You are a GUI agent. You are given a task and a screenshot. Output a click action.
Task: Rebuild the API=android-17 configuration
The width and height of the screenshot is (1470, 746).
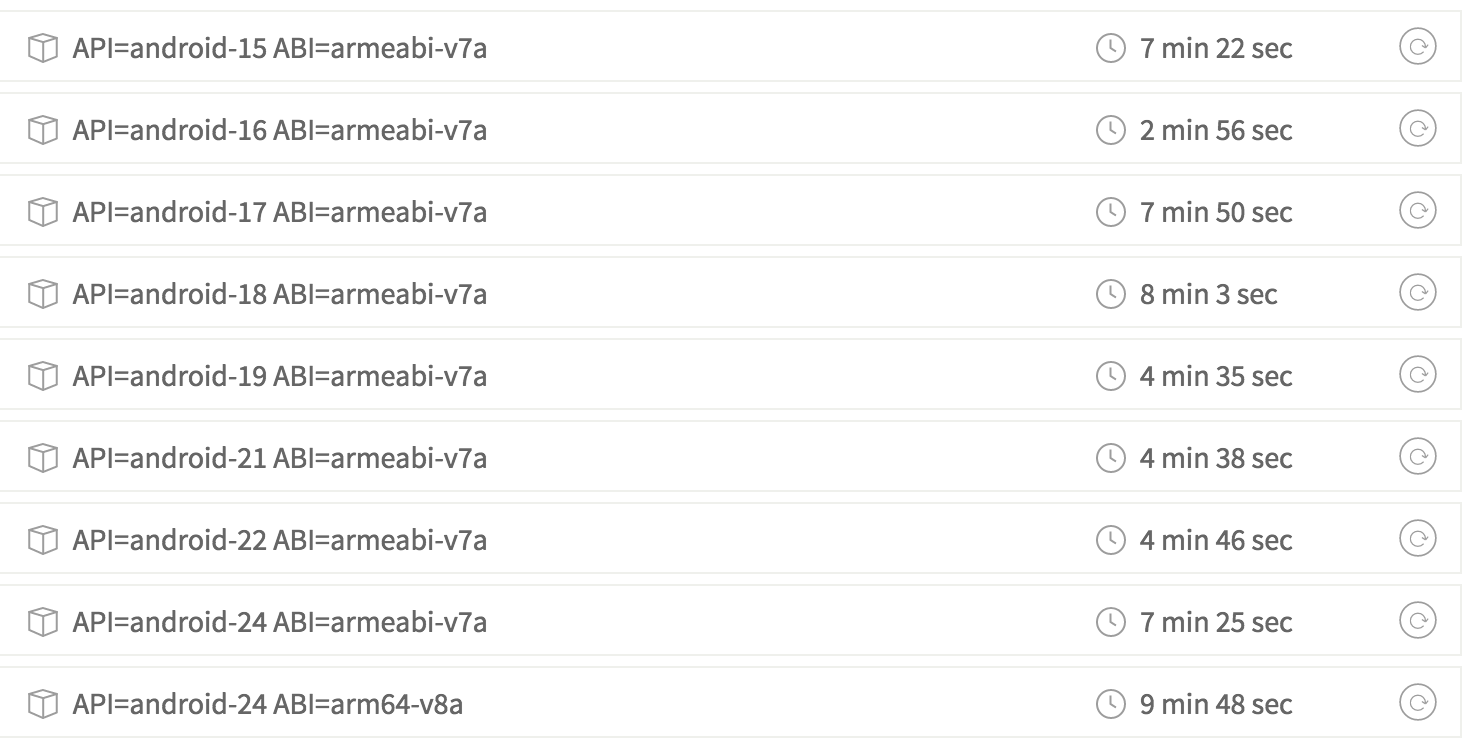1419,211
